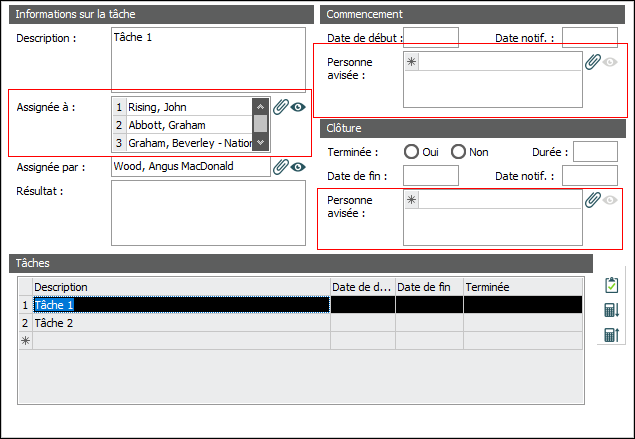This screenshot has width=635, height=439.
Task: Select the Oui radio button for Terminée
Action: pos(411,152)
